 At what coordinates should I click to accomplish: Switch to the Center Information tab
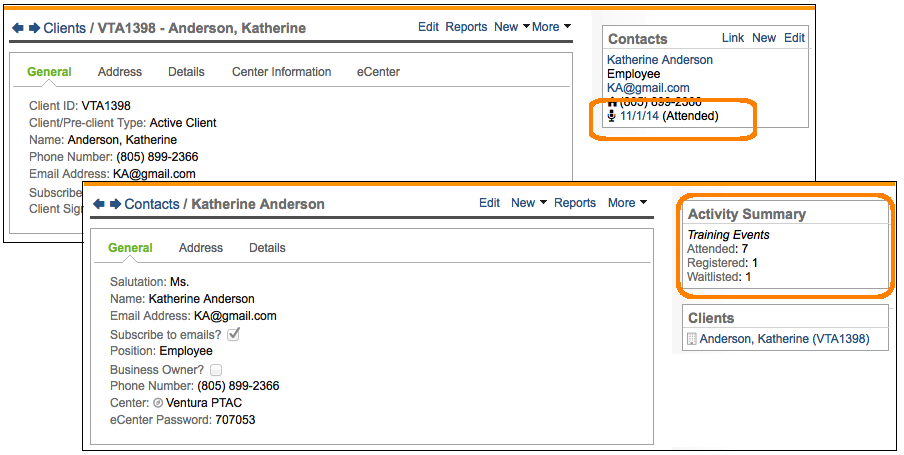coord(281,72)
